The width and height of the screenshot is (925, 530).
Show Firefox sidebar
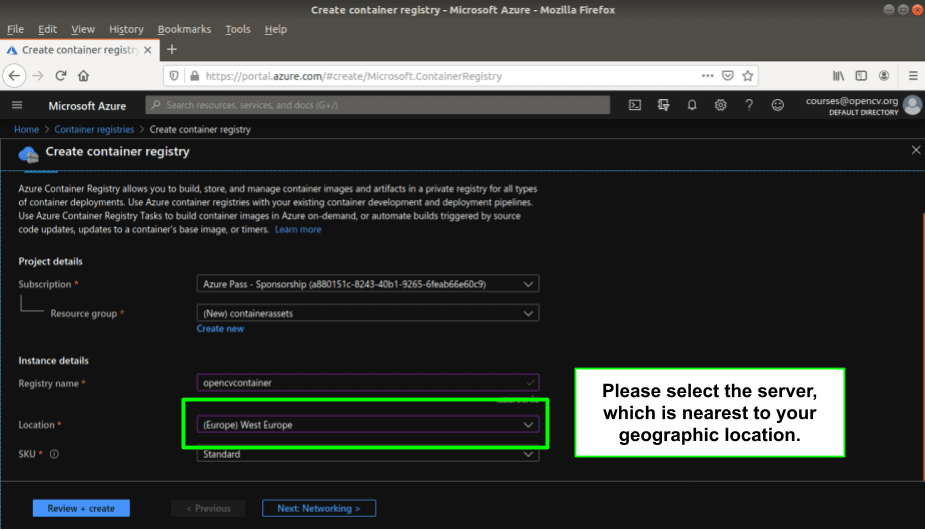pos(861,76)
